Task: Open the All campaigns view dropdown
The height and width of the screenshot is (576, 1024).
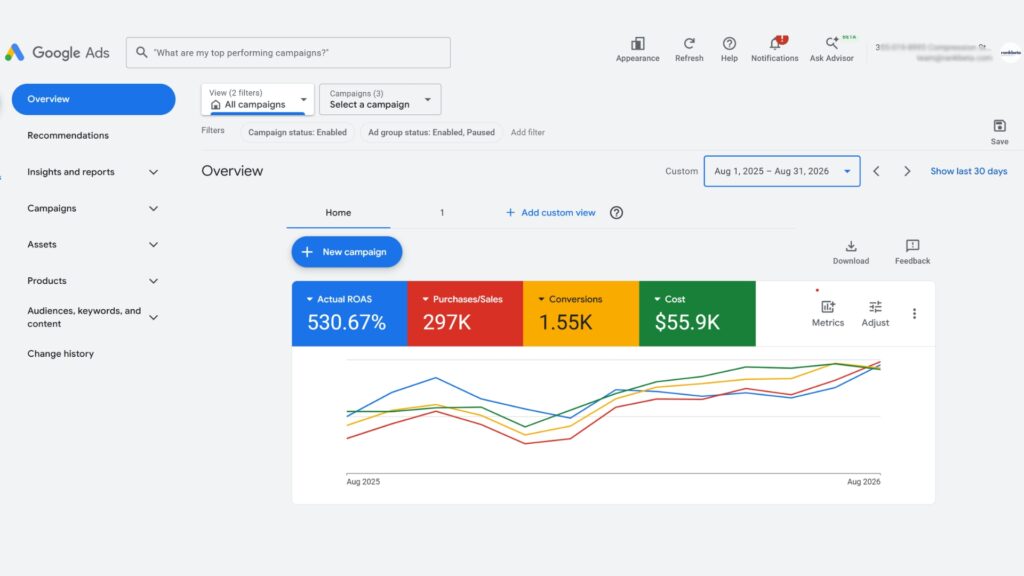Action: coord(257,99)
